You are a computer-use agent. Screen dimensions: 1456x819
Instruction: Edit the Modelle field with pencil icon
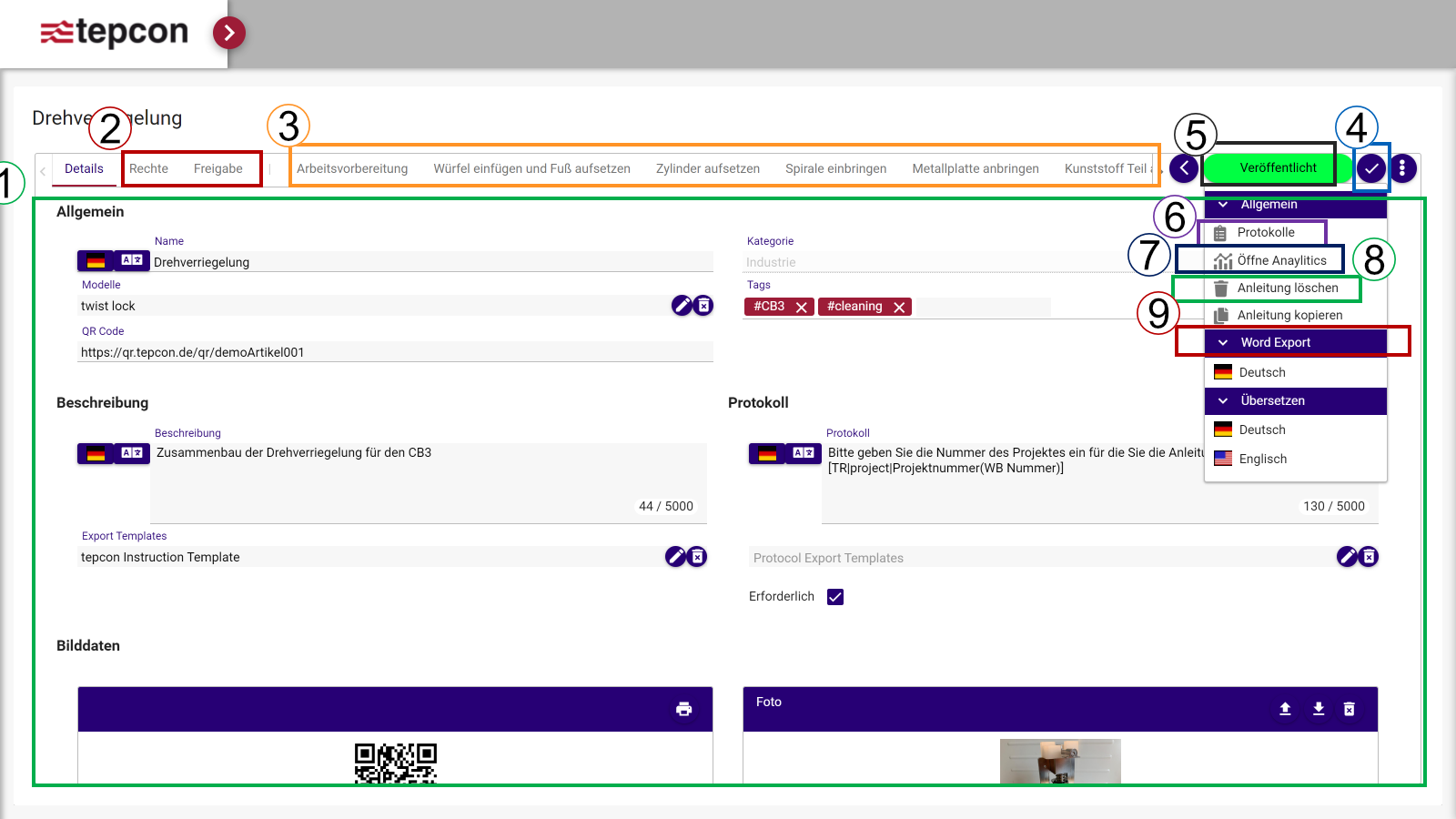click(682, 306)
